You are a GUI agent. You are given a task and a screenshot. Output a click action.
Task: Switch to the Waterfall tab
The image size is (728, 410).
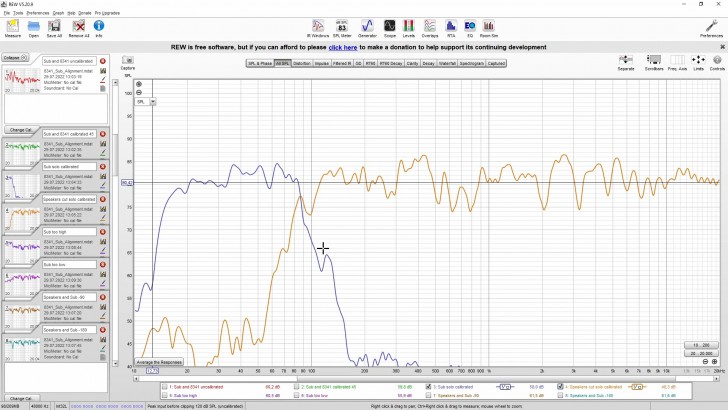pyautogui.click(x=447, y=63)
